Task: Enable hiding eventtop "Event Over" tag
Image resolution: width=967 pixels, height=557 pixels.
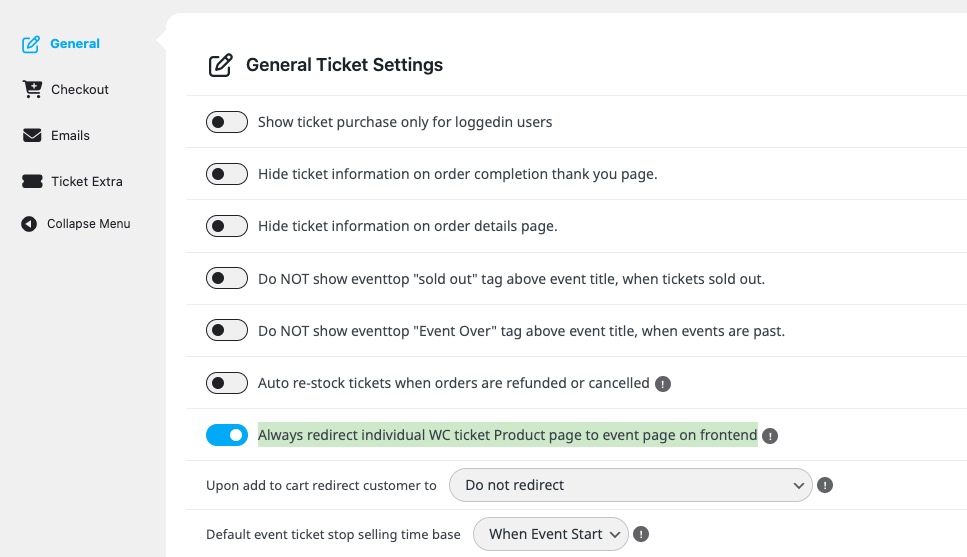Action: click(x=227, y=331)
